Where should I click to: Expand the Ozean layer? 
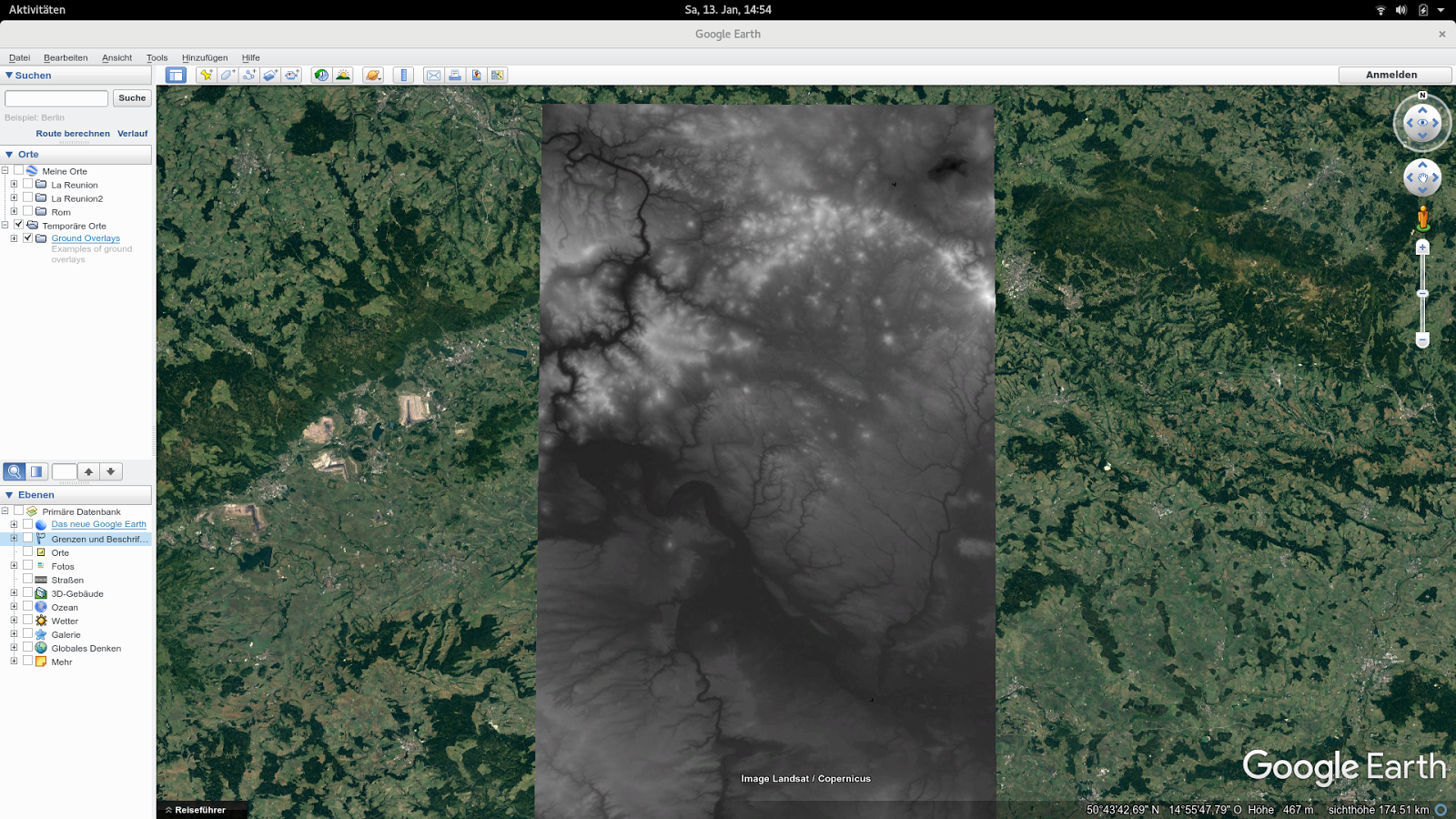[14, 607]
